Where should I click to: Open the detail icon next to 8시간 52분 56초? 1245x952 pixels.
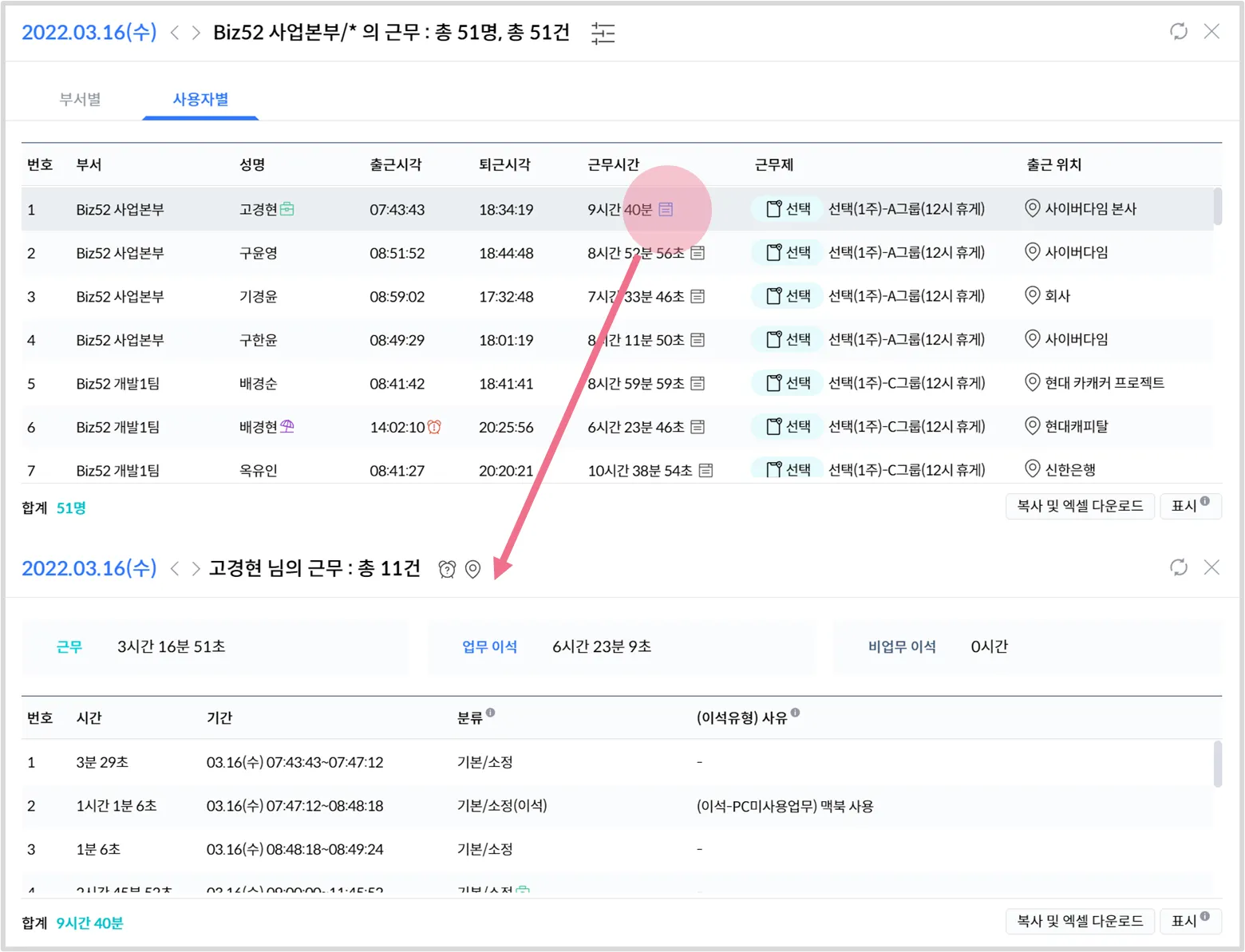pos(698,253)
